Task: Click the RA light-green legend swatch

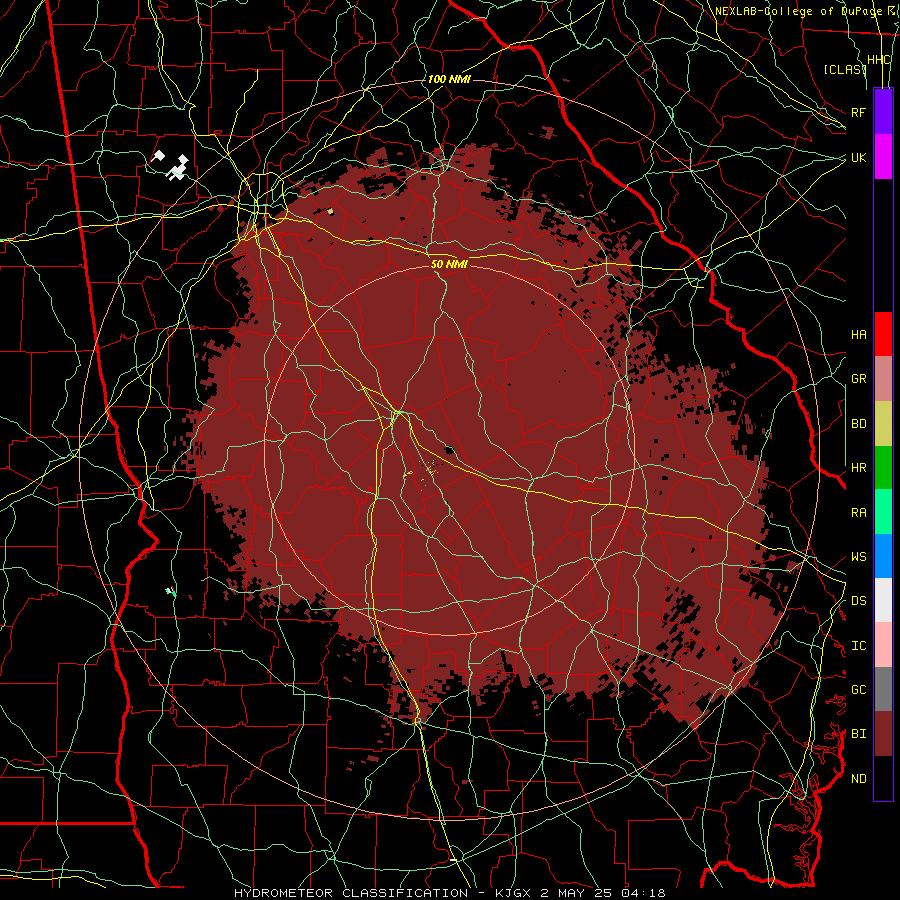Action: (x=883, y=512)
